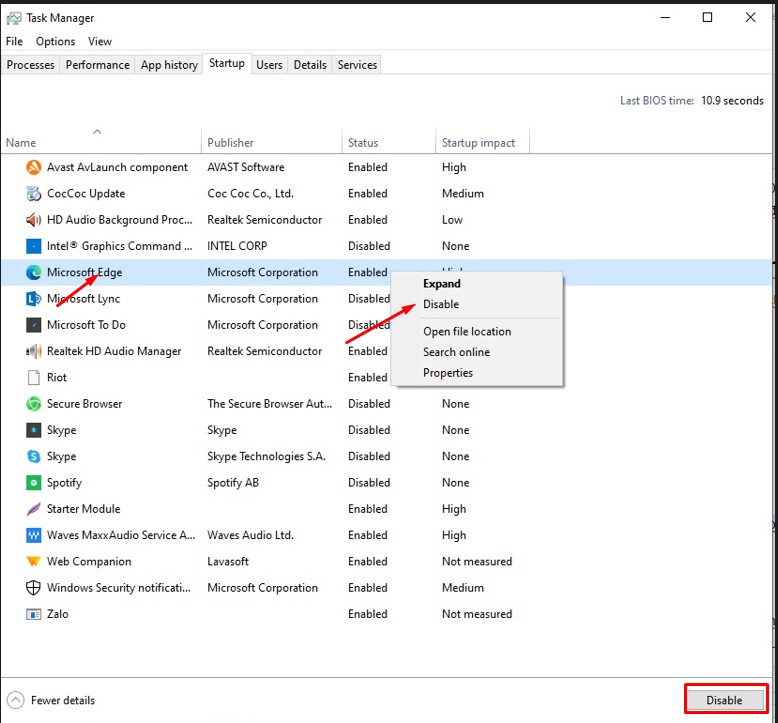This screenshot has height=723, width=778.
Task: Open the Services tab
Action: point(357,65)
